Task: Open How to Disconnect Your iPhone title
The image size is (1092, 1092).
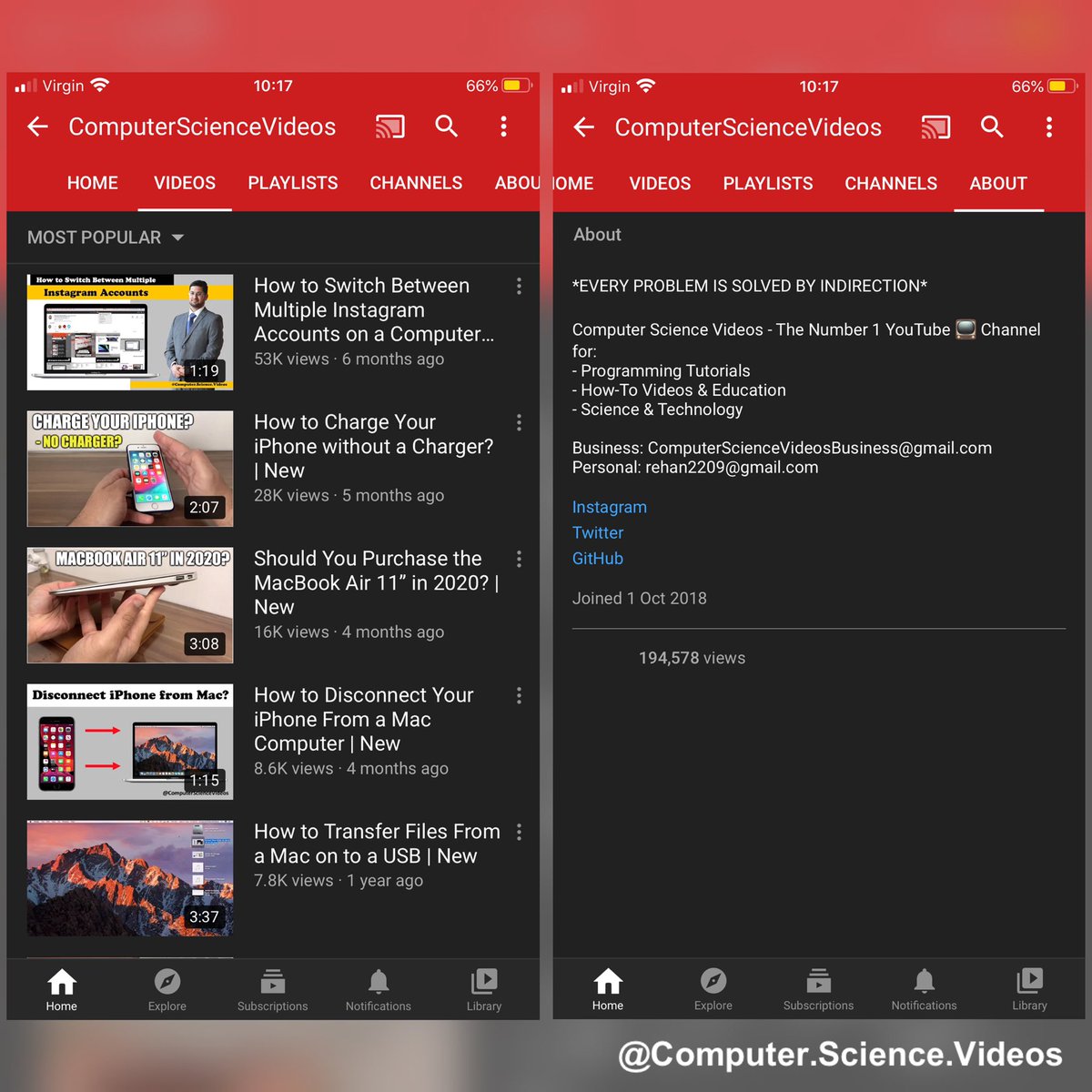Action: (x=364, y=719)
